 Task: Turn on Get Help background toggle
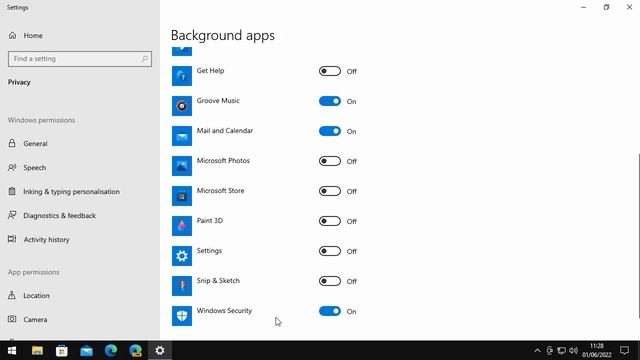click(x=330, y=71)
